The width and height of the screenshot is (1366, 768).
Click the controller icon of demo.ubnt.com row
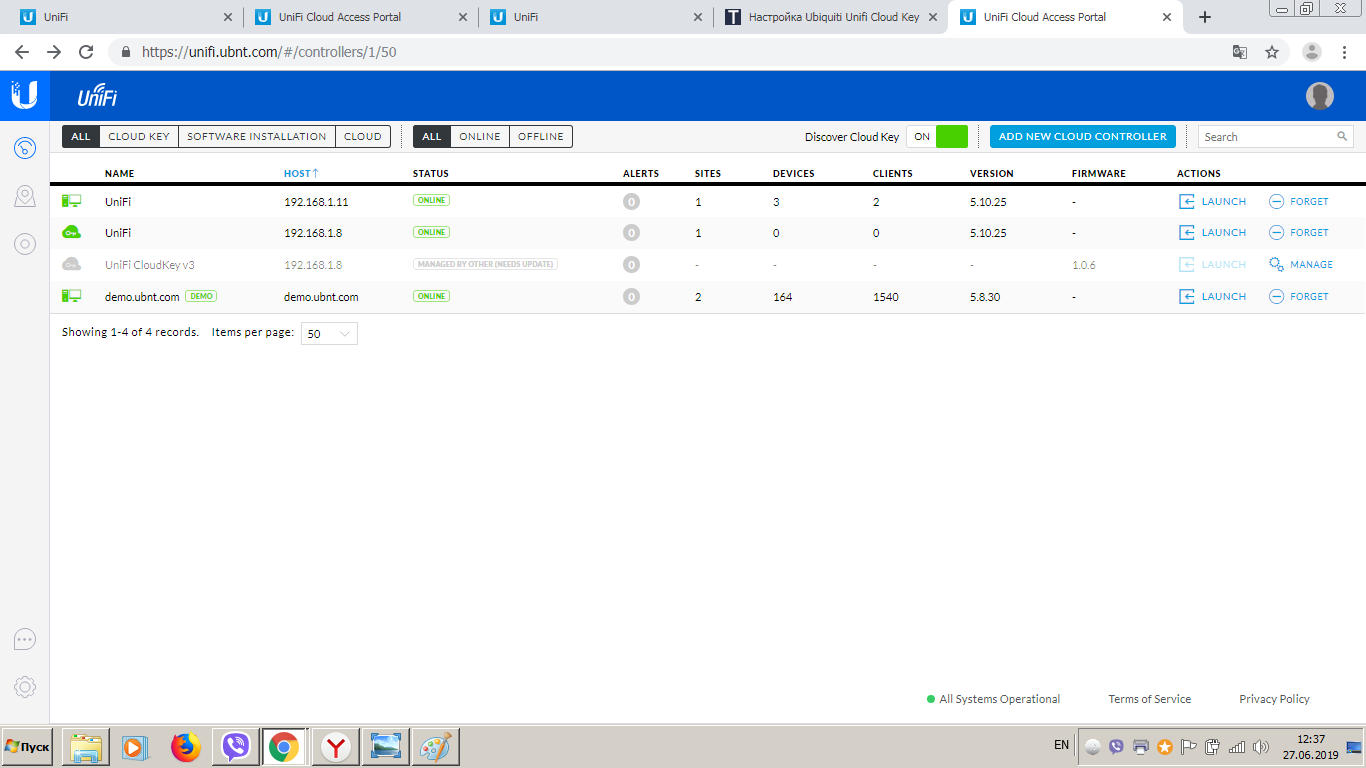71,296
